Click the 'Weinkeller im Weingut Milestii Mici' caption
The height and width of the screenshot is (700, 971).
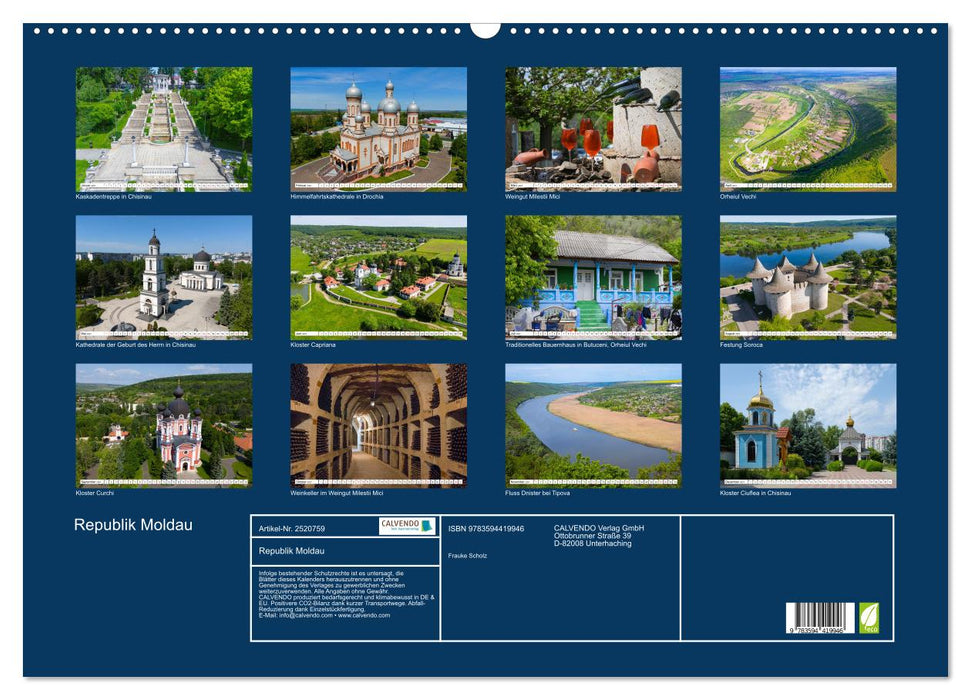[x=337, y=493]
